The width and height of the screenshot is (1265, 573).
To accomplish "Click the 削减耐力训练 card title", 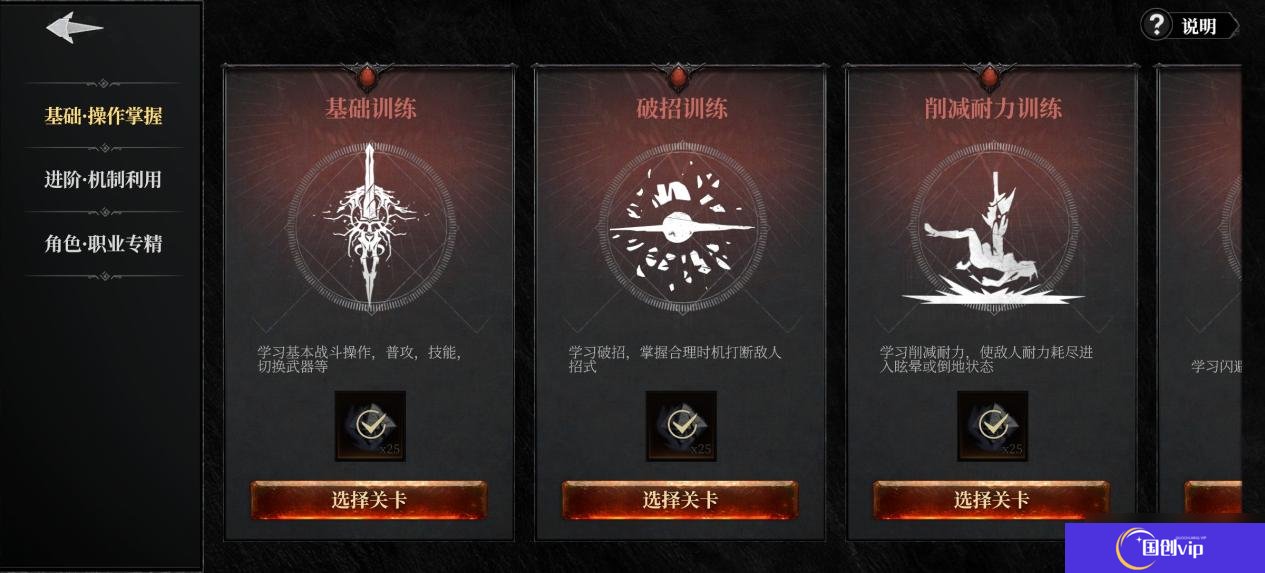I will 993,108.
